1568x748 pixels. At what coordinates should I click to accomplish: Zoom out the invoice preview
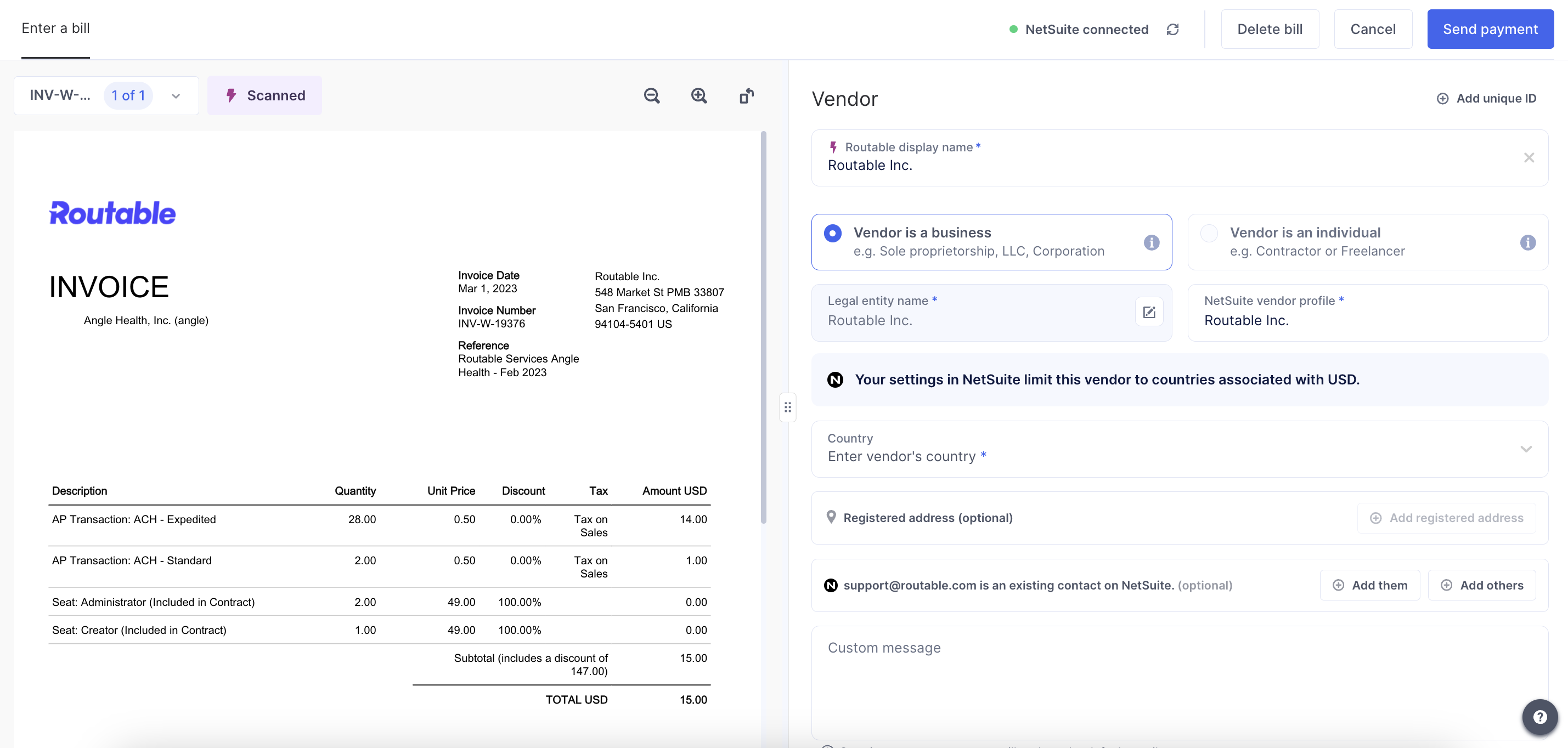point(651,95)
